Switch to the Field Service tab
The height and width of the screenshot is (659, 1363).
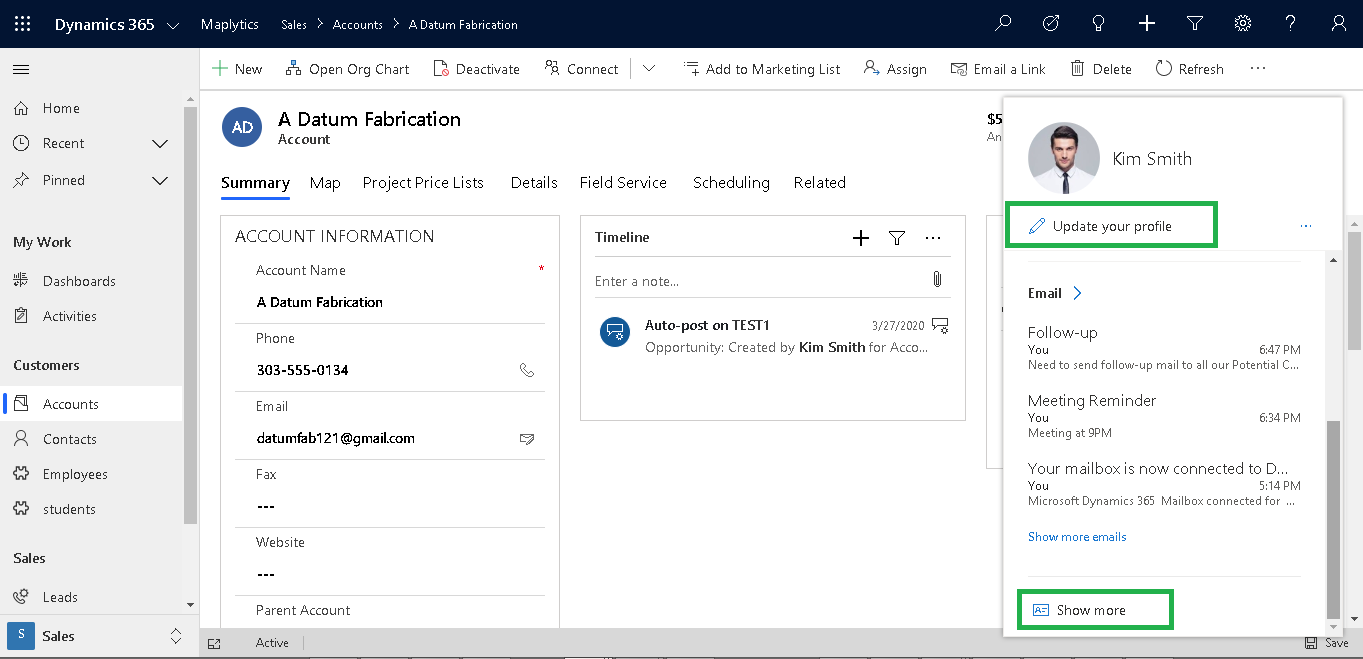(x=623, y=182)
